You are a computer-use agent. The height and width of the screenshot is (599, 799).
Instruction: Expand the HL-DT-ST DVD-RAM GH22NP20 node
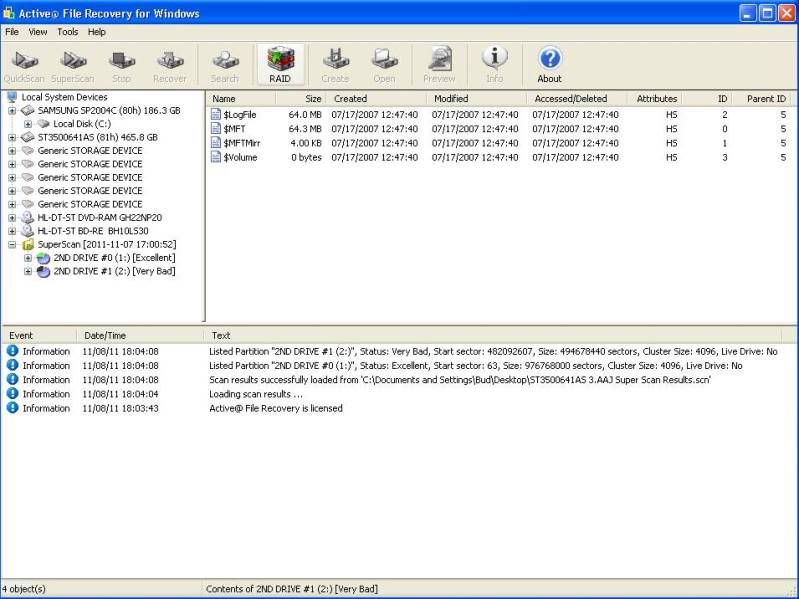(x=12, y=217)
